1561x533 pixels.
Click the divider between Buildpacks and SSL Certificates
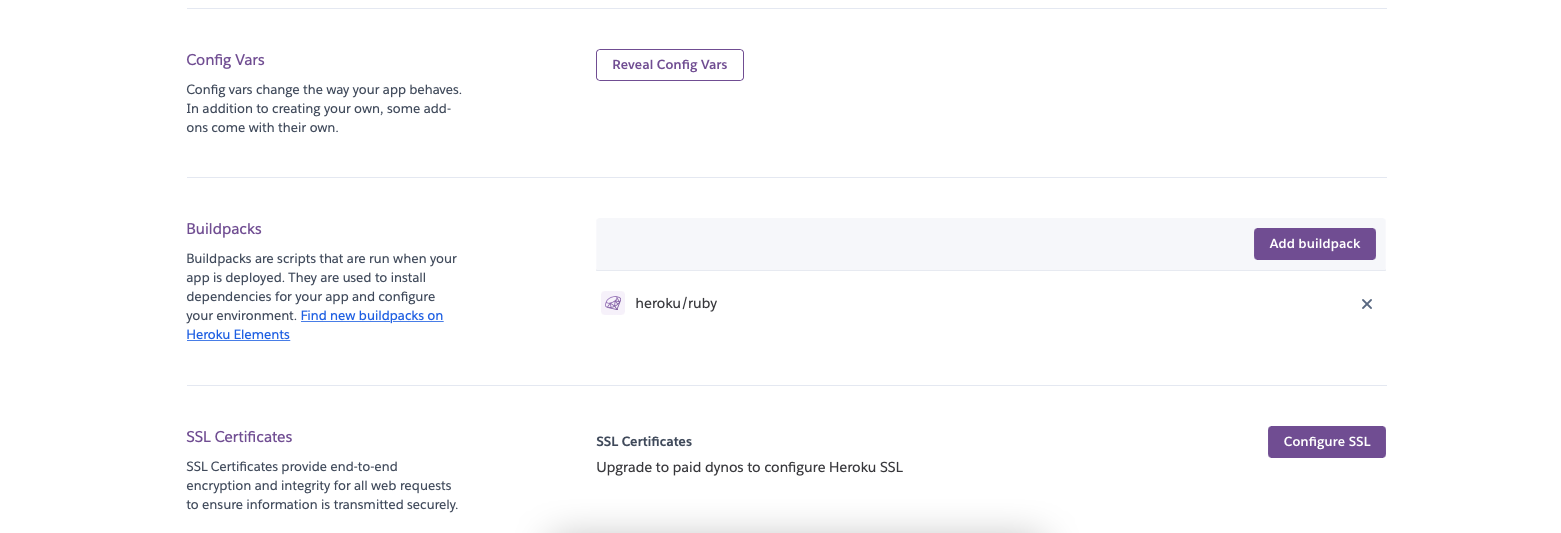coord(786,386)
